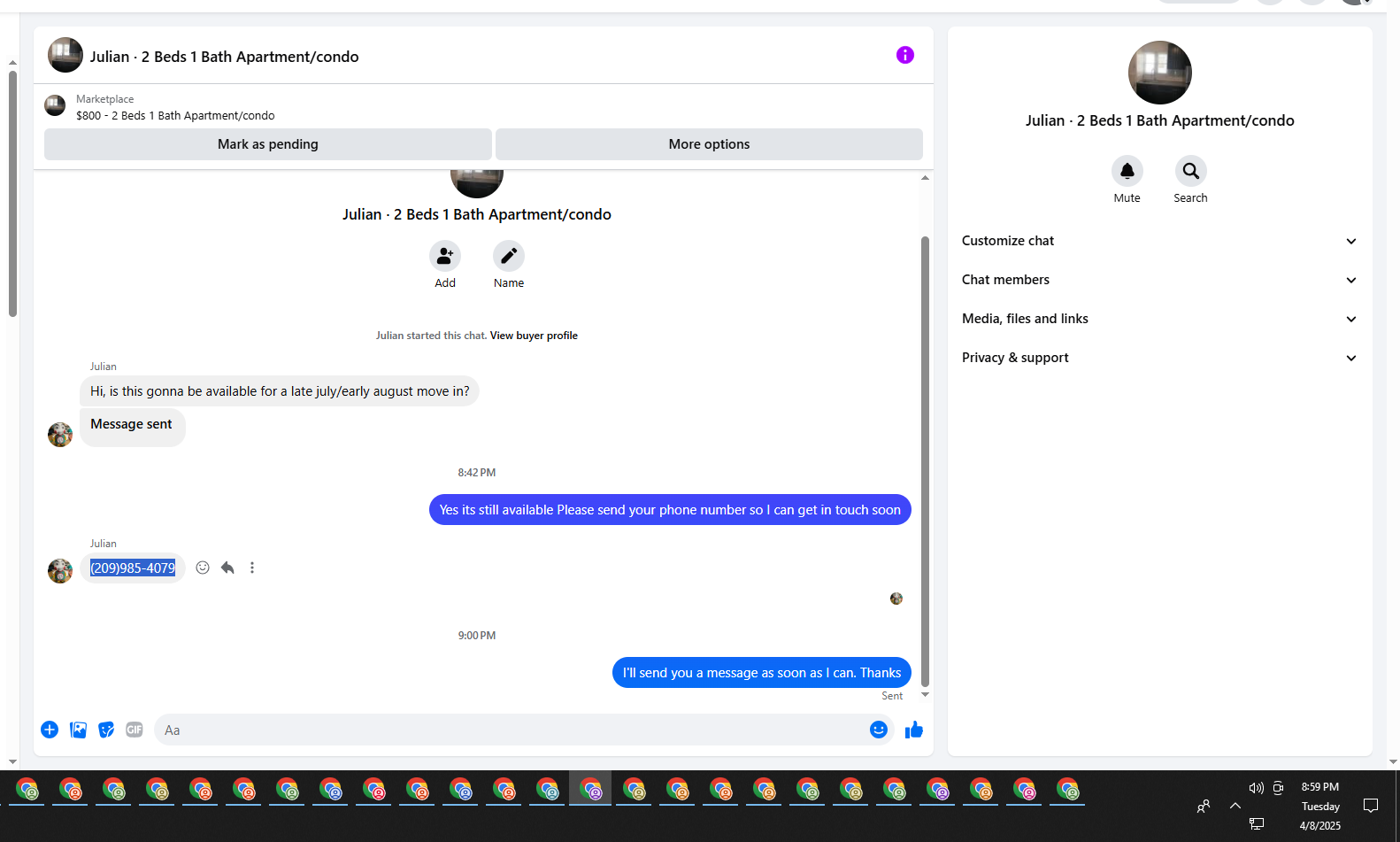Screen dimensions: 1400x842
Task: Choose a GIF
Action: [x=135, y=730]
